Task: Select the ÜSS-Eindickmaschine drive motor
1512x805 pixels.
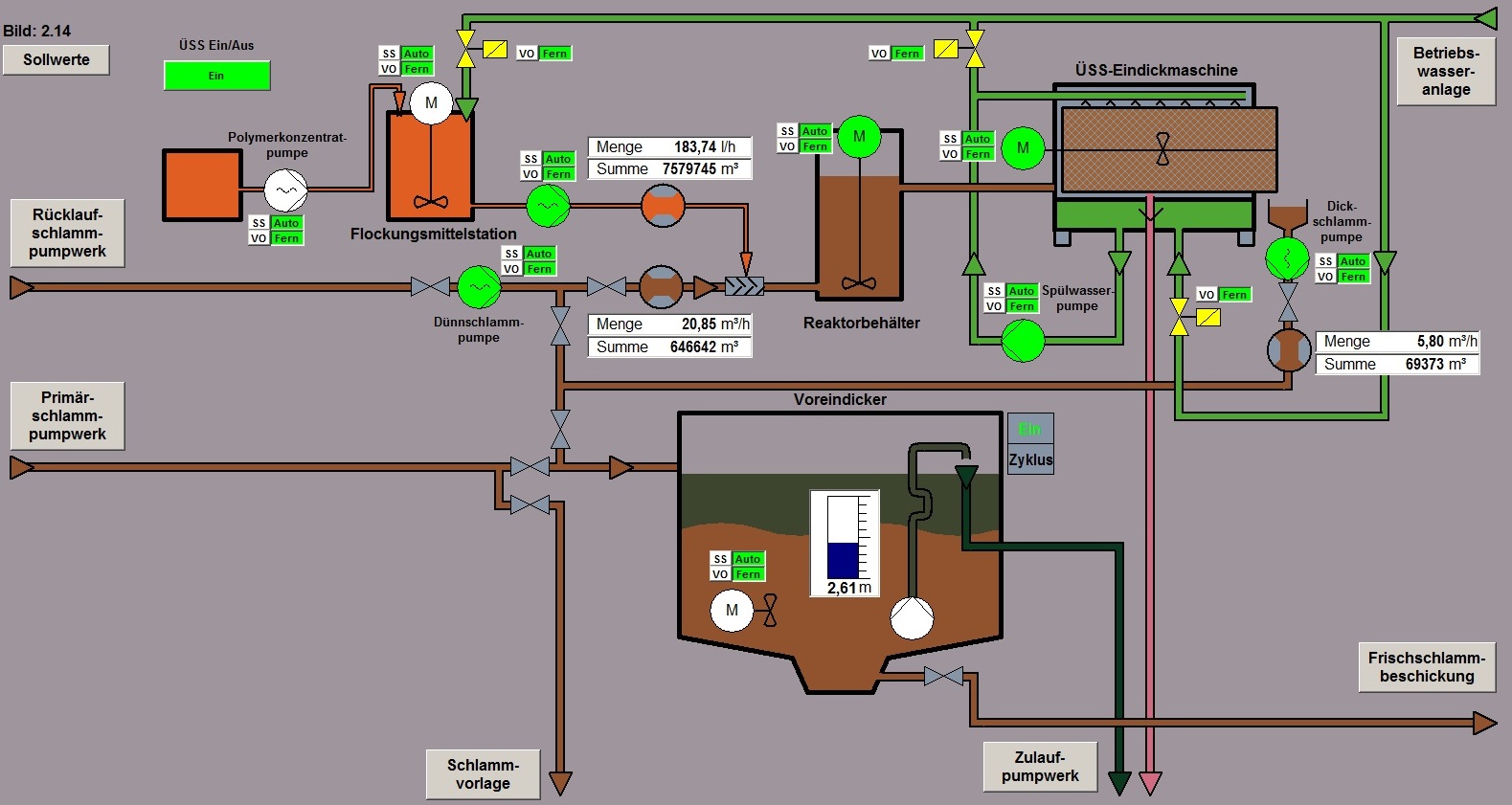Action: pyautogui.click(x=1023, y=148)
